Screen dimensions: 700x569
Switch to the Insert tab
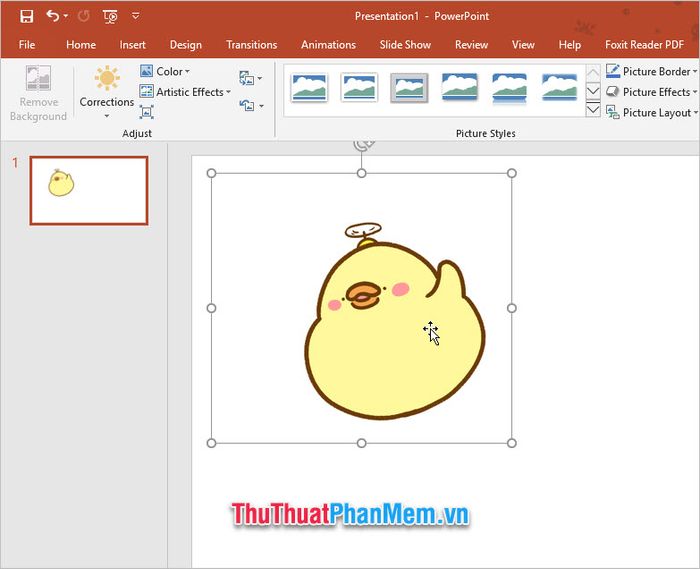coord(133,45)
